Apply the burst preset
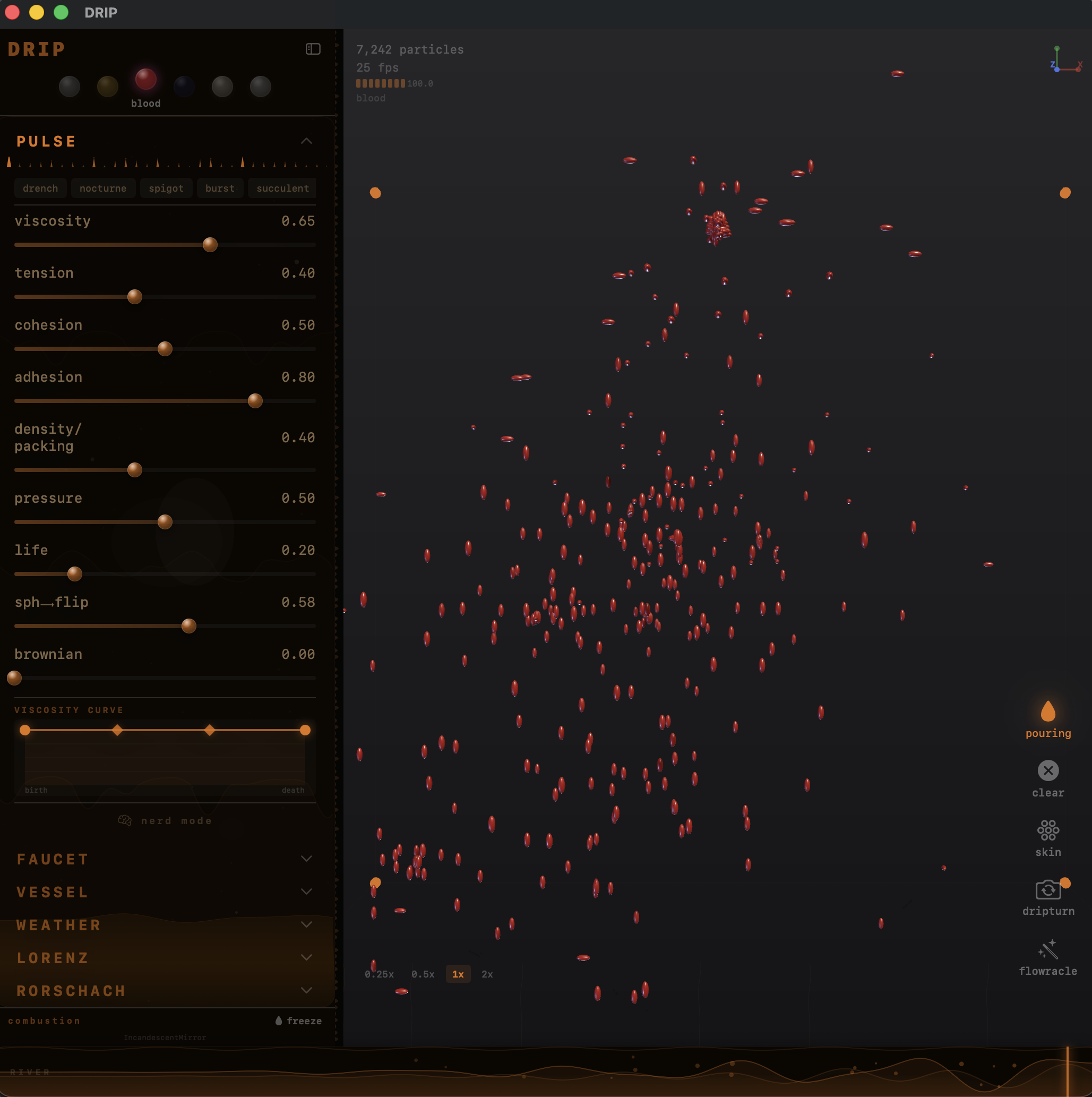This screenshot has width=1092, height=1097. (220, 188)
